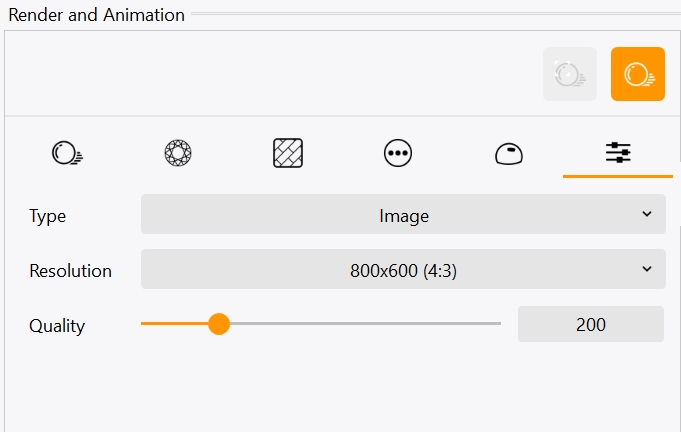
Task: Open the dome environment tab
Action: point(508,153)
